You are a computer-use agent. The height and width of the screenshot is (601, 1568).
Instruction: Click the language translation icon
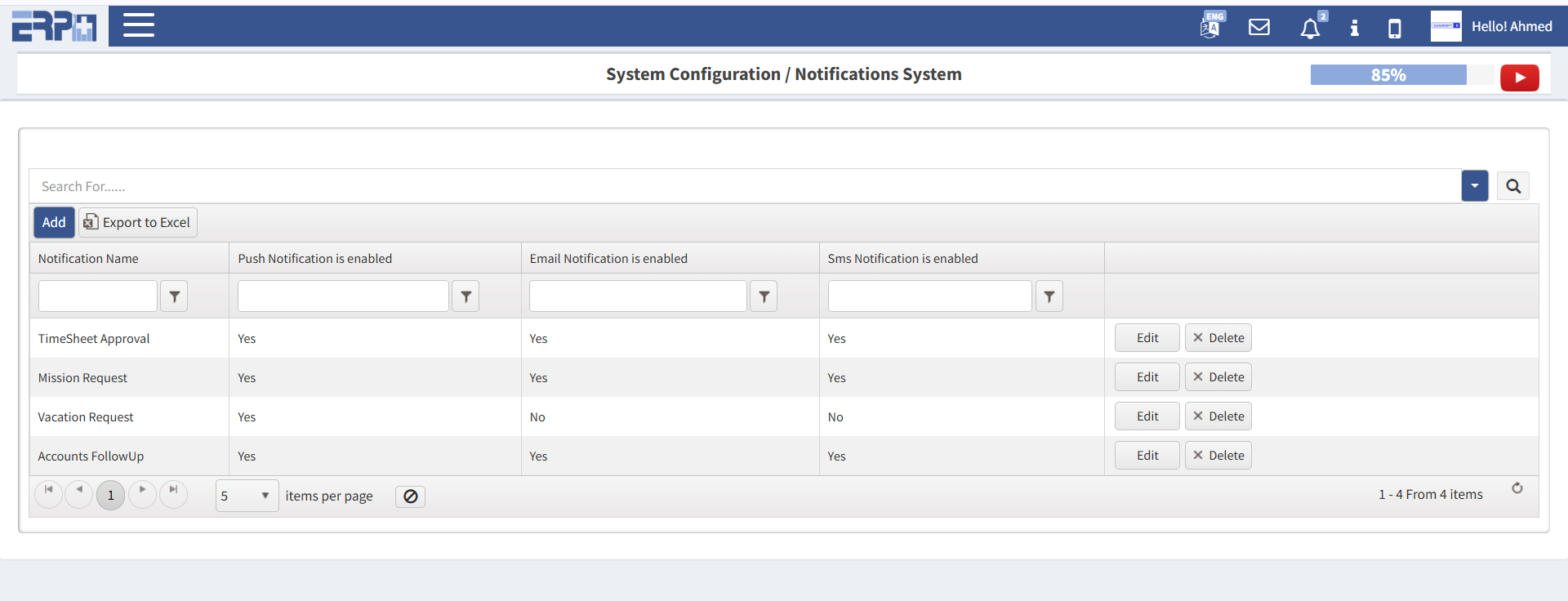pyautogui.click(x=1210, y=27)
